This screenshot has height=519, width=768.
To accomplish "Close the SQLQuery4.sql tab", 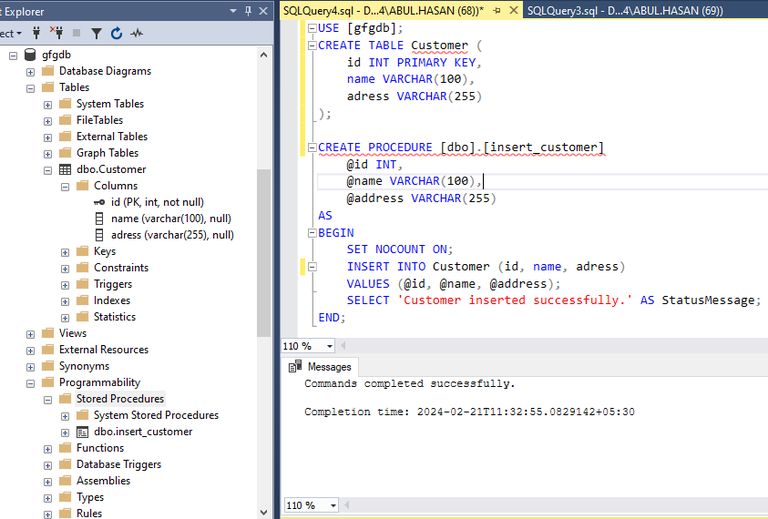I will (x=513, y=10).
